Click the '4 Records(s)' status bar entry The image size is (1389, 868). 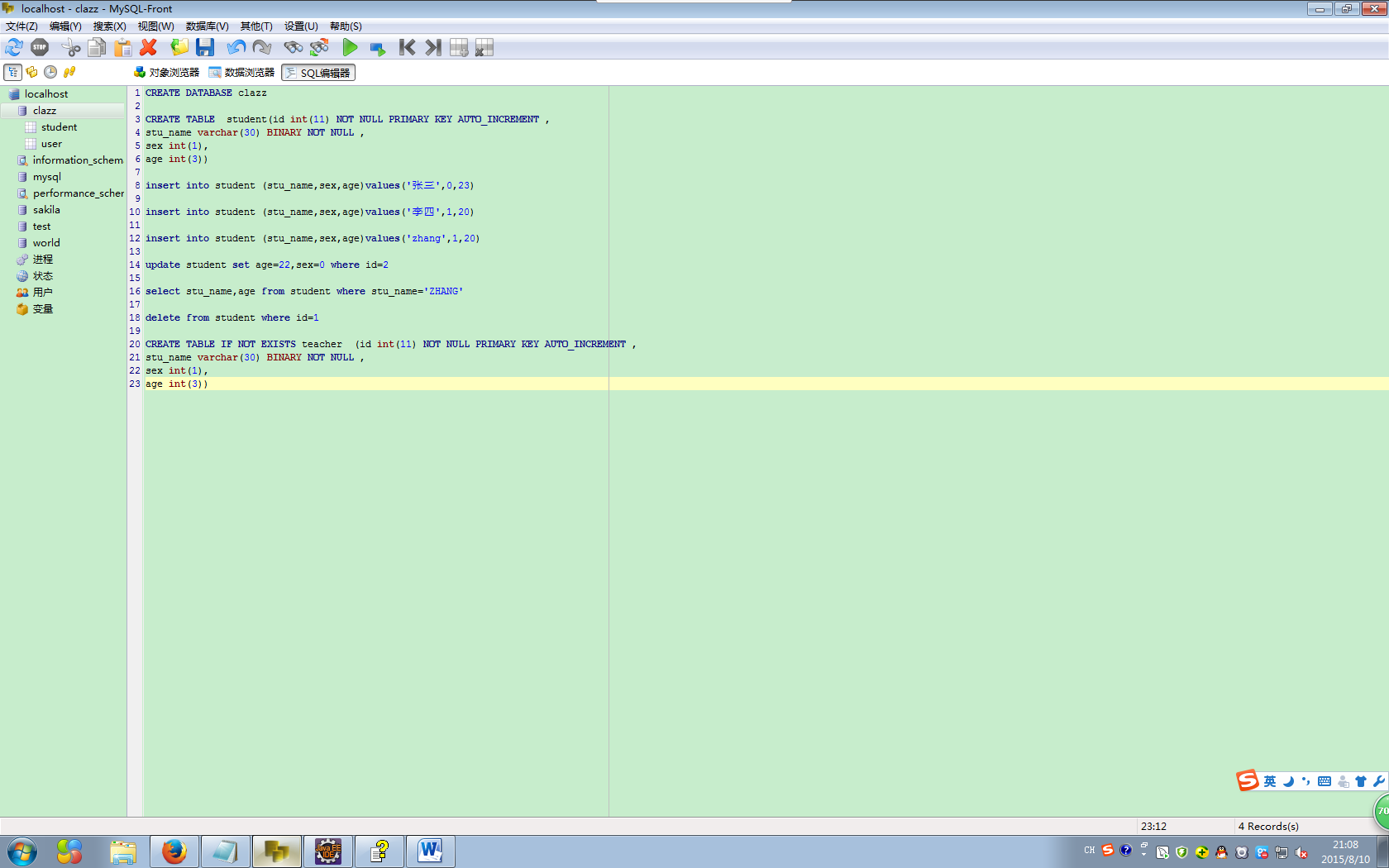(1268, 826)
